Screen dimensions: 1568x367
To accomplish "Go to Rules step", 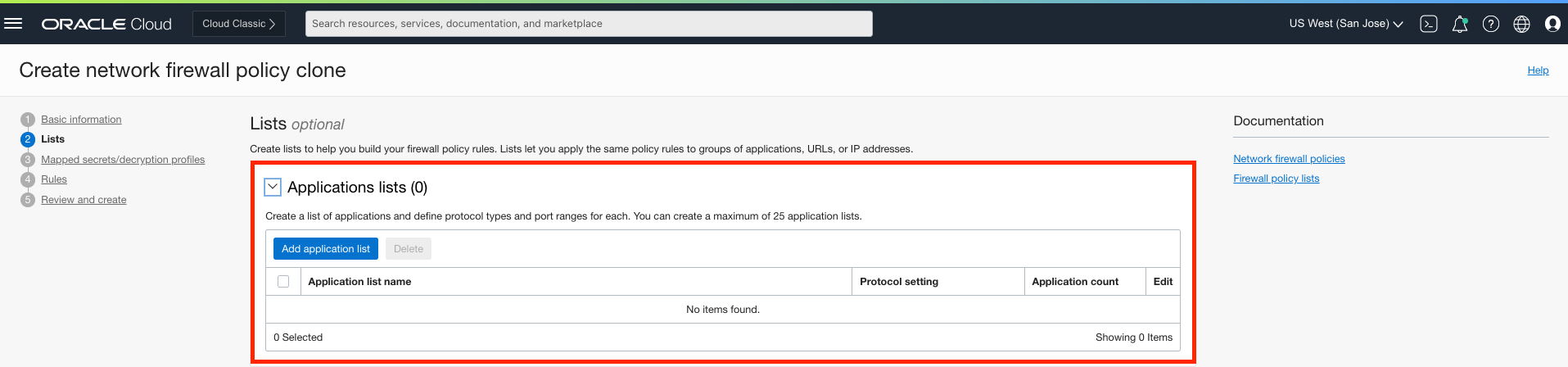I will click(x=54, y=179).
